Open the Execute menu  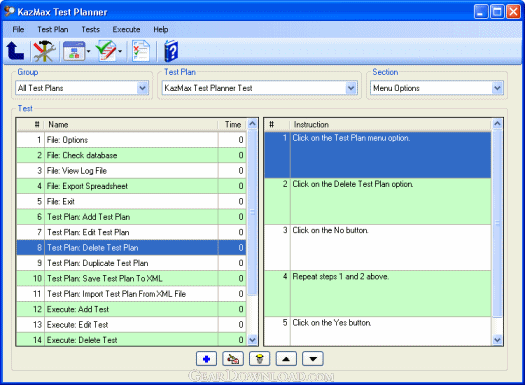click(126, 29)
